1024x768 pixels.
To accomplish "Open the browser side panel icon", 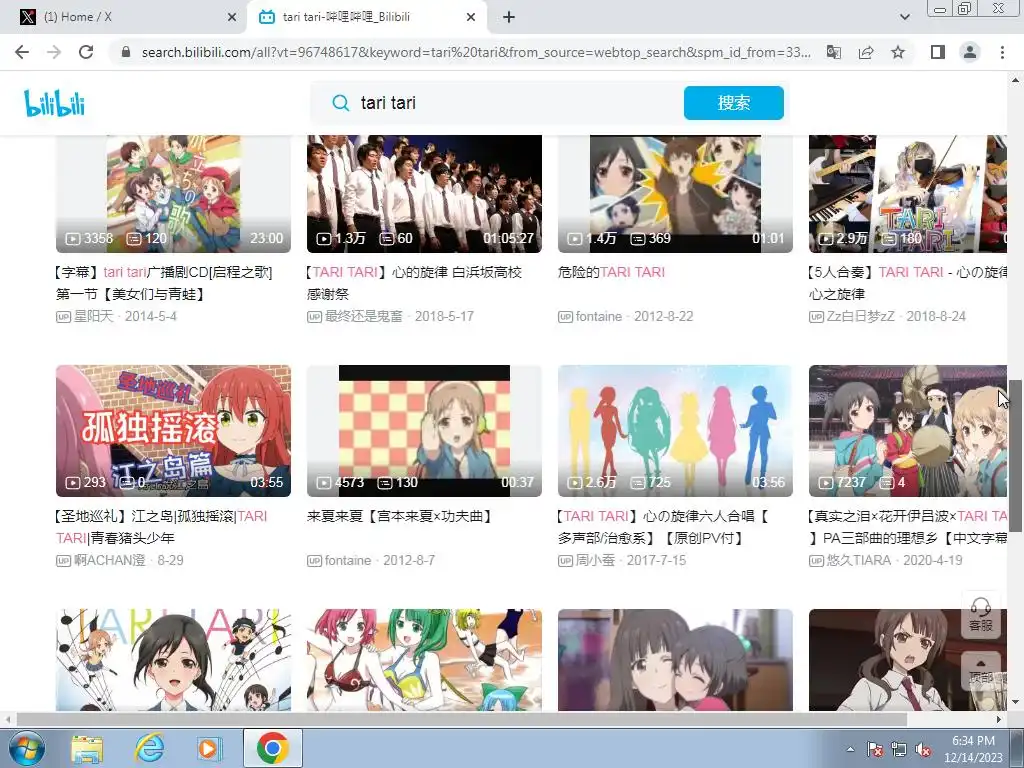I will click(938, 52).
